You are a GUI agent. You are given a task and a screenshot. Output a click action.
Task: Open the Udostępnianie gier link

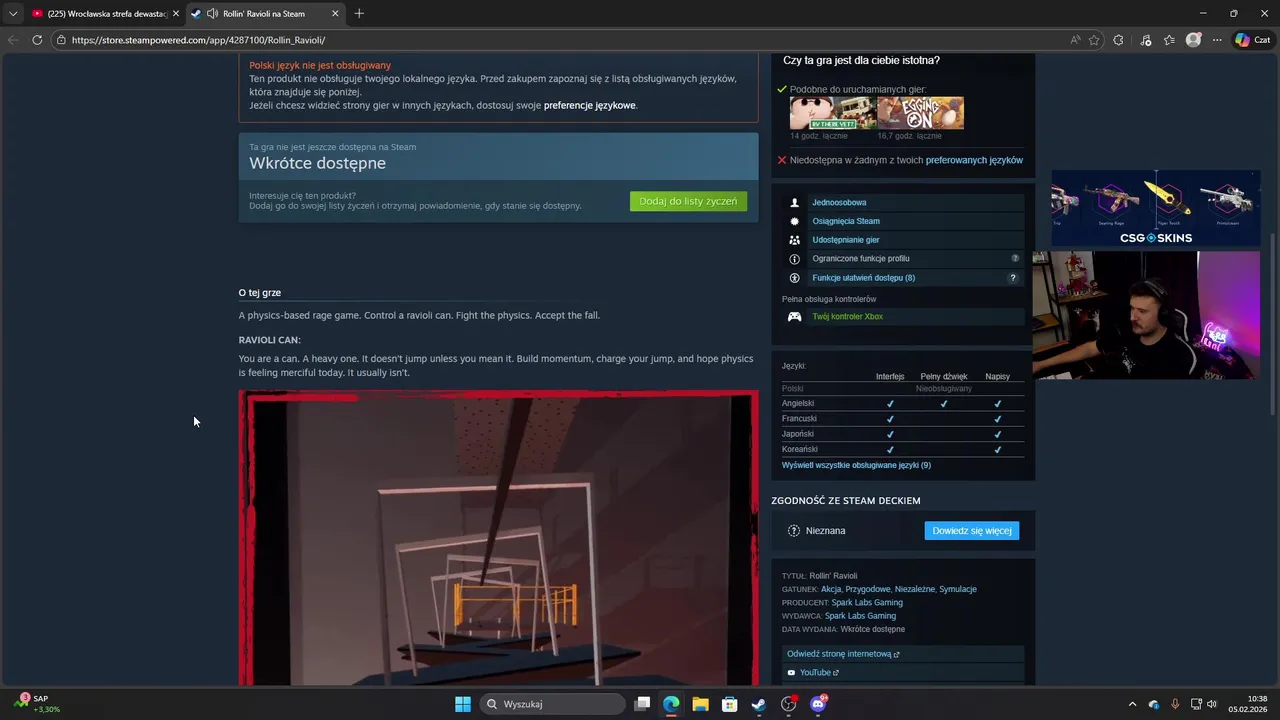point(846,240)
